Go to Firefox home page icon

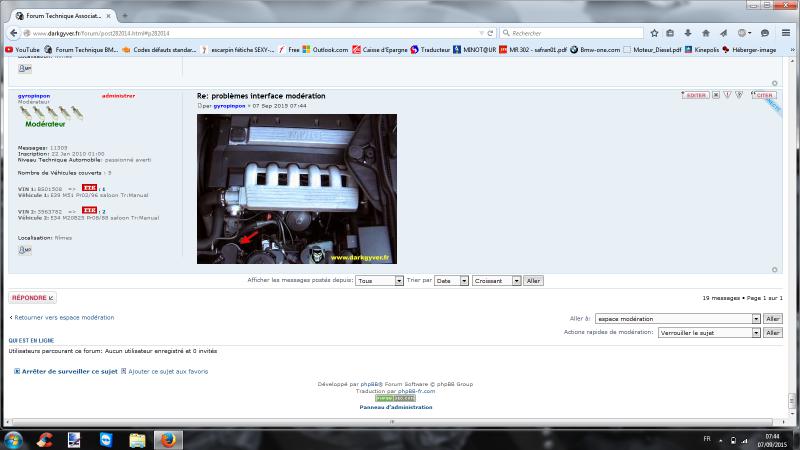tap(707, 33)
